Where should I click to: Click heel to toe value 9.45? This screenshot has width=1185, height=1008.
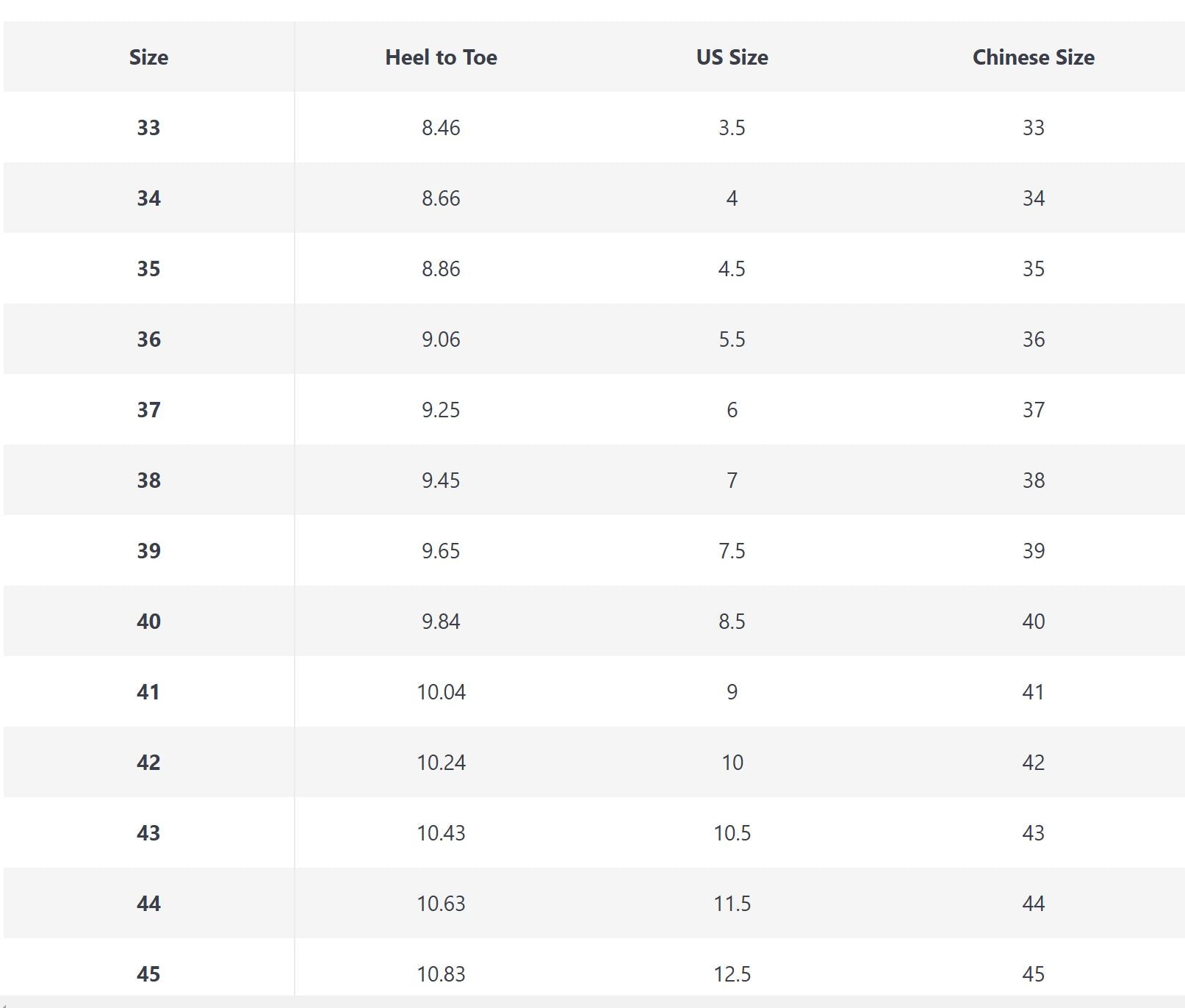(x=441, y=480)
